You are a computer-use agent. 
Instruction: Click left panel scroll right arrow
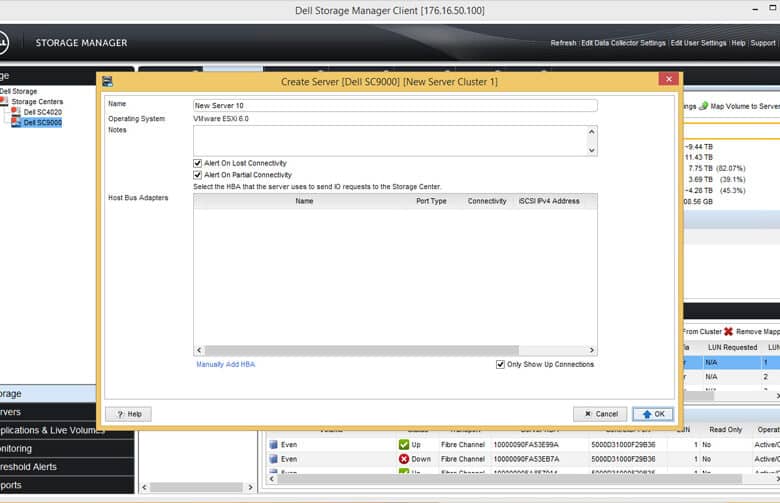250,487
